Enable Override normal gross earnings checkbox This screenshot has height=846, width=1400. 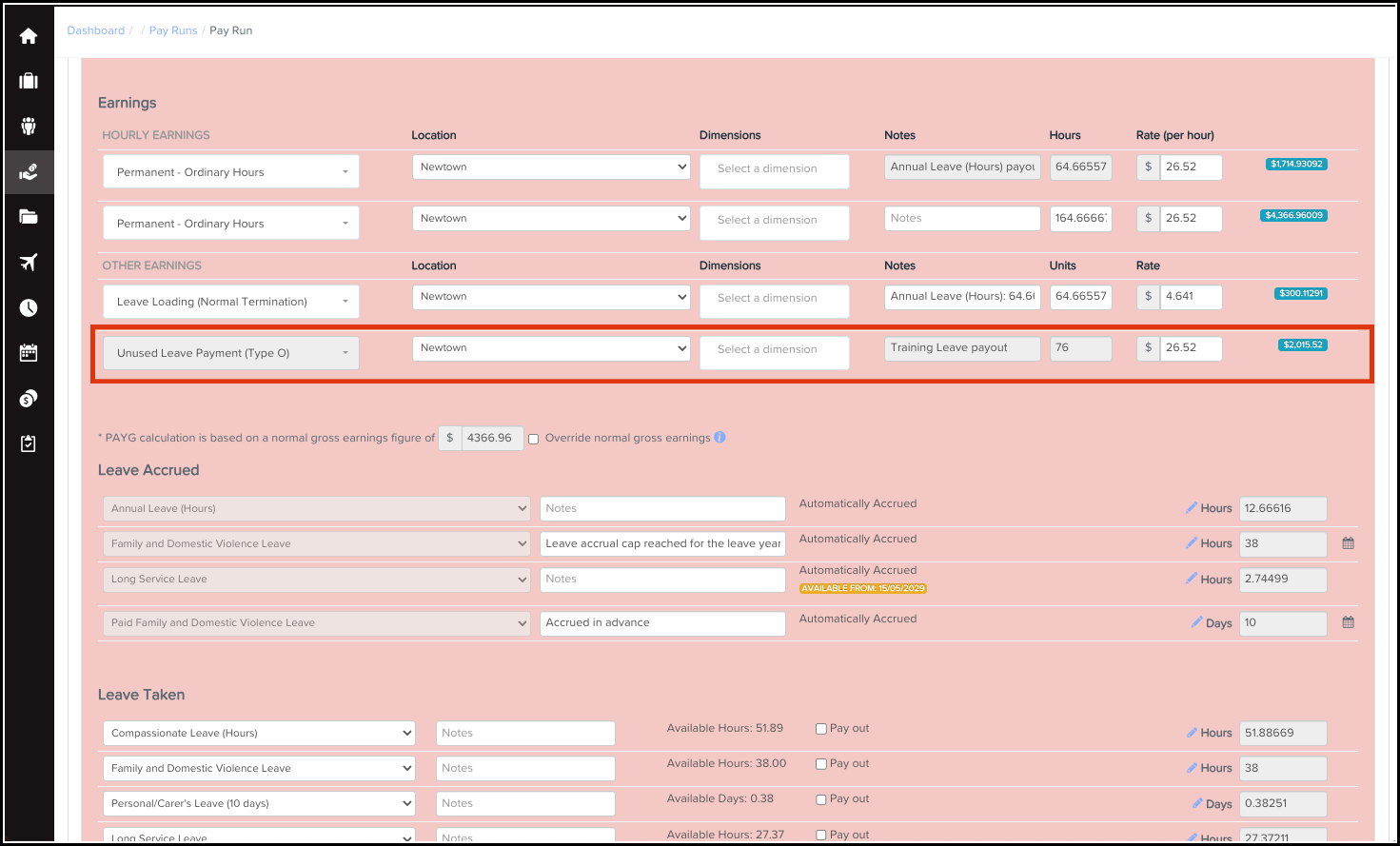[534, 439]
